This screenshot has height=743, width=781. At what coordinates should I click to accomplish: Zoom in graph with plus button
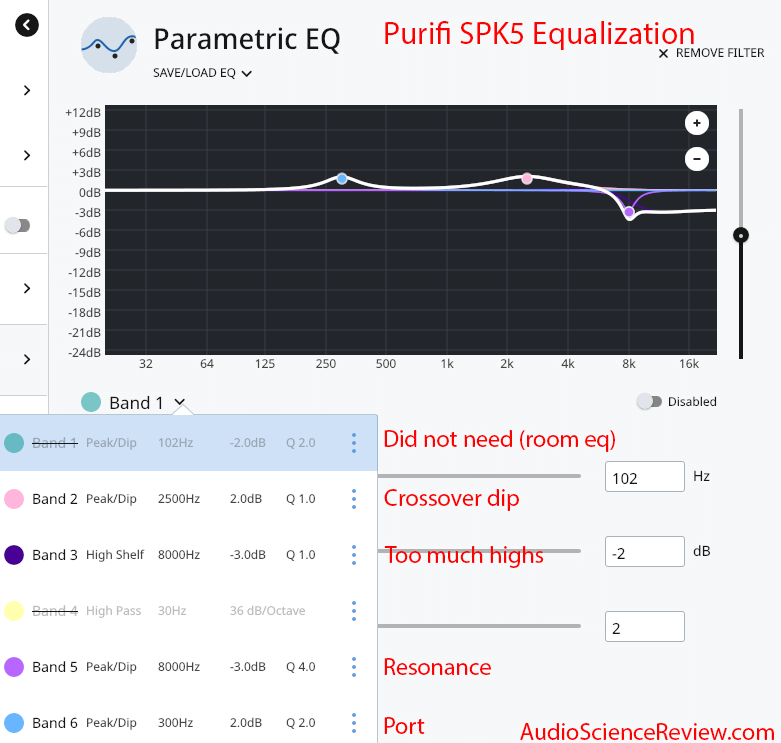[x=696, y=123]
